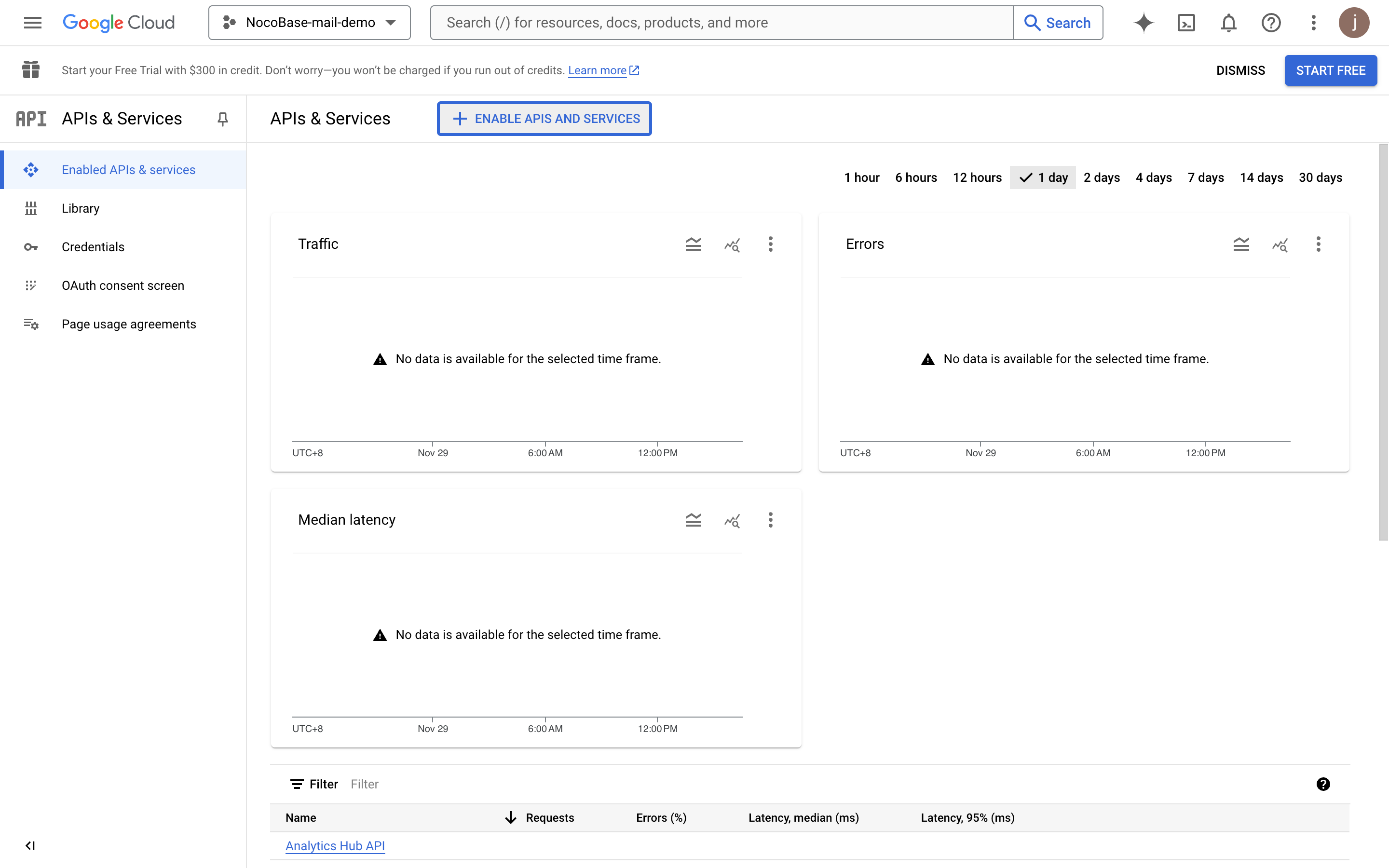Open the help question mark menu
Screen dimensions: 1389x868
(x=1271, y=23)
